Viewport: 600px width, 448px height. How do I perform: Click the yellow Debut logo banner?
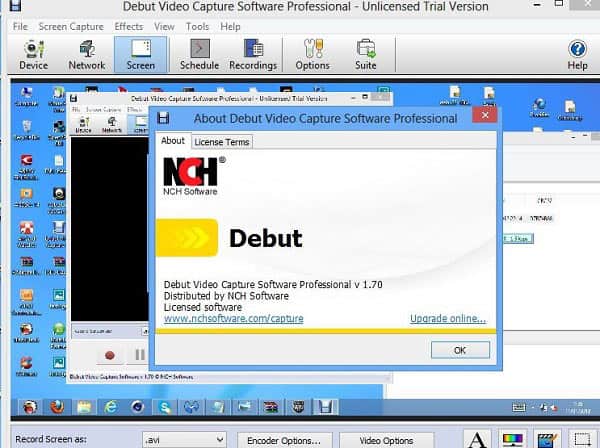[187, 238]
